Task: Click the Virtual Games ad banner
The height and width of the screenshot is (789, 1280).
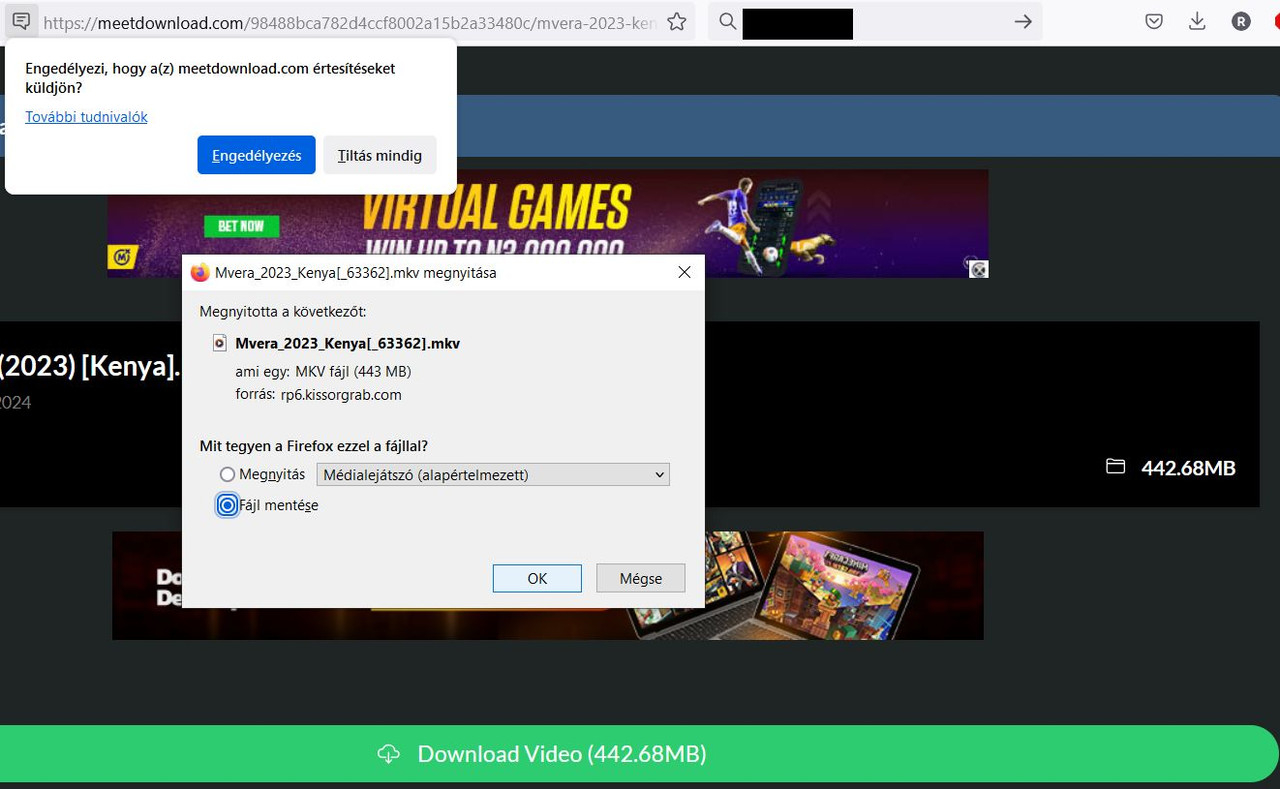Action: [548, 223]
